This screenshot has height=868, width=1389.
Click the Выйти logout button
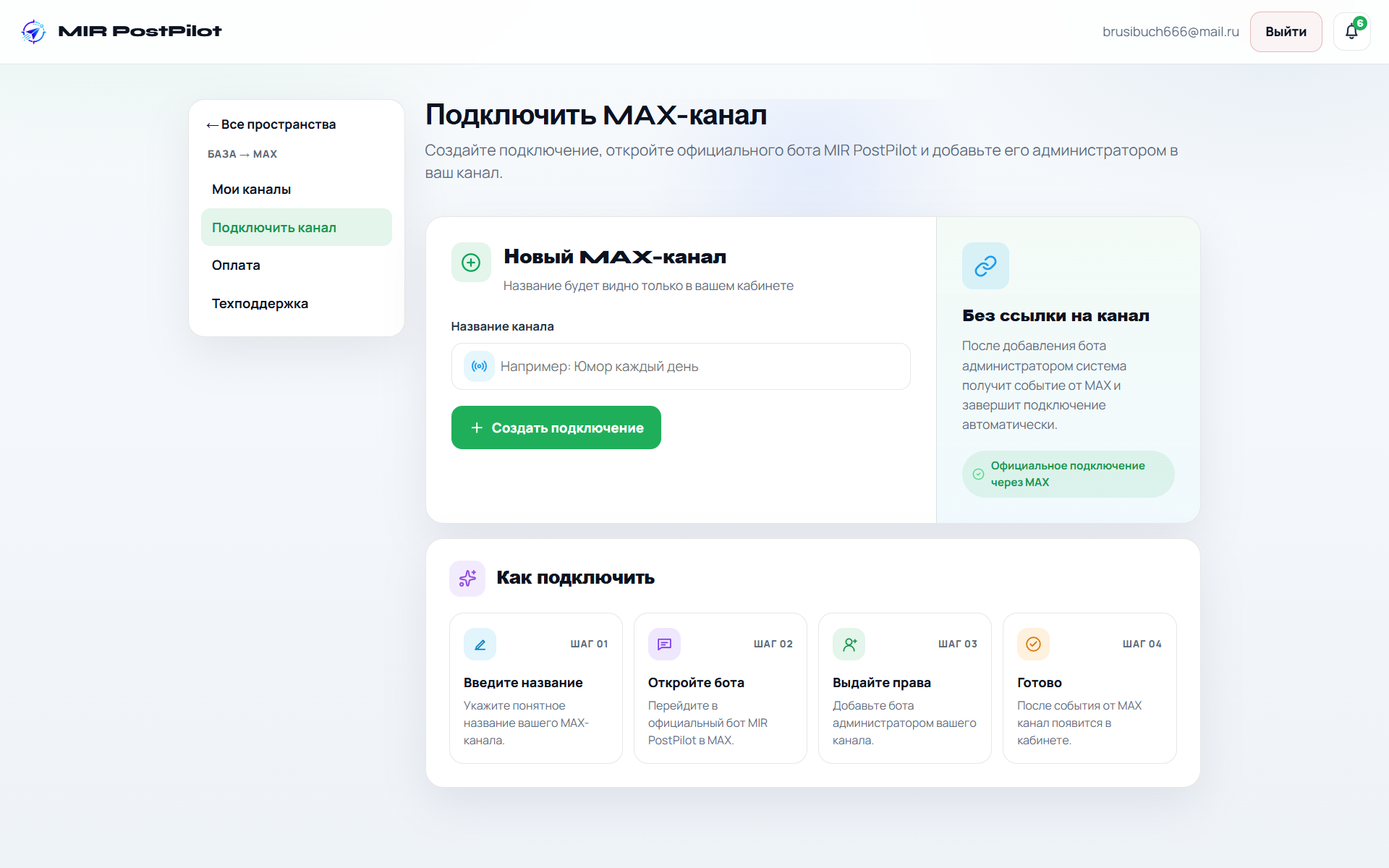pyautogui.click(x=1286, y=32)
